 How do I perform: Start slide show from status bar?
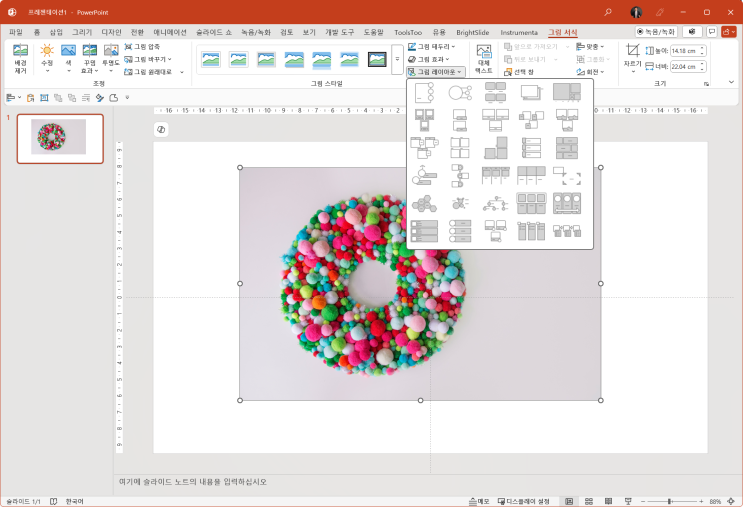(628, 501)
